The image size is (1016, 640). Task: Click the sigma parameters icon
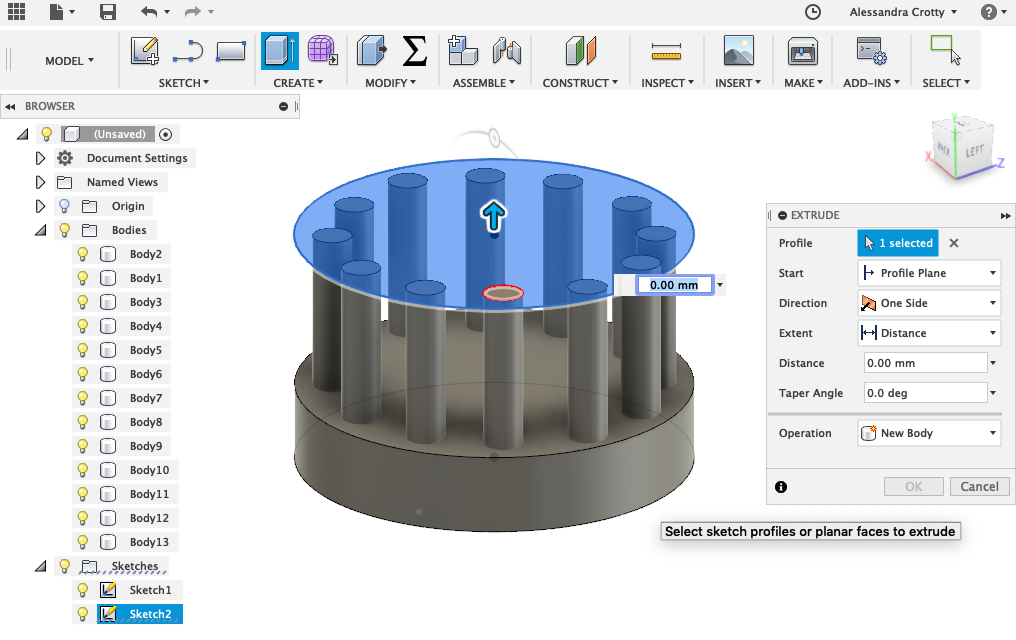point(415,51)
